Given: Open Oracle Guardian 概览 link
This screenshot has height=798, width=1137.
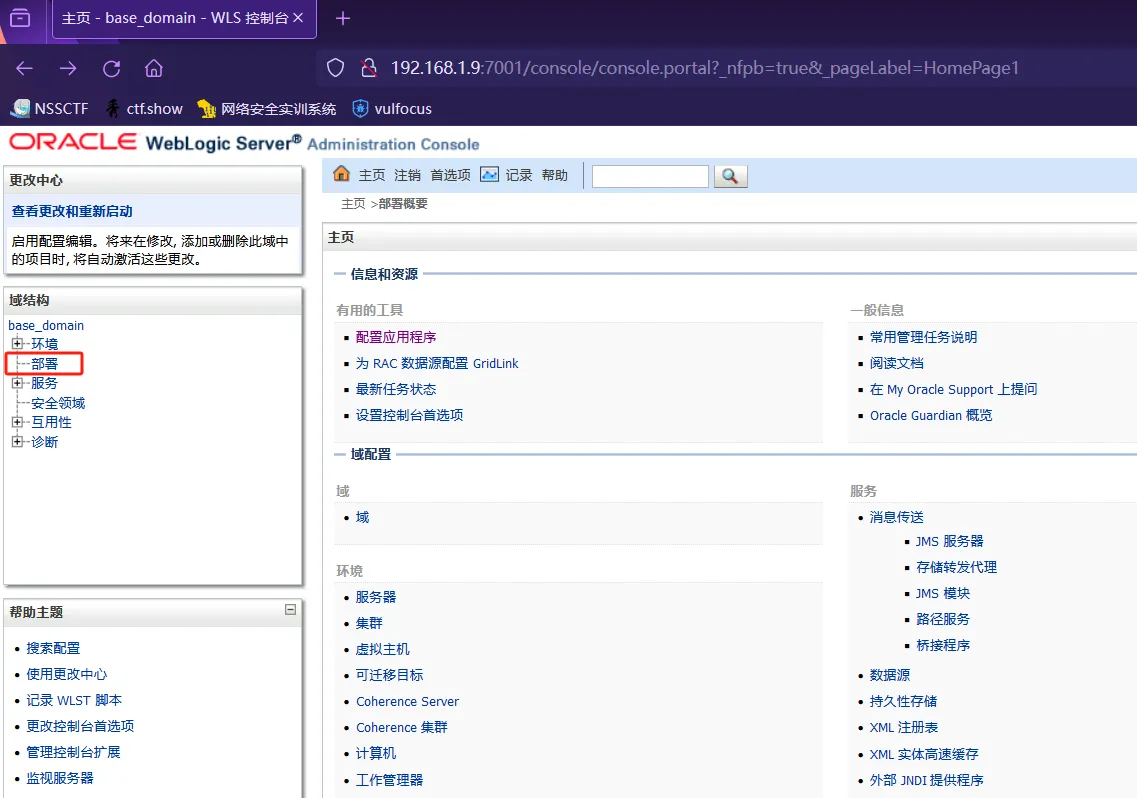Looking at the screenshot, I should coord(931,416).
